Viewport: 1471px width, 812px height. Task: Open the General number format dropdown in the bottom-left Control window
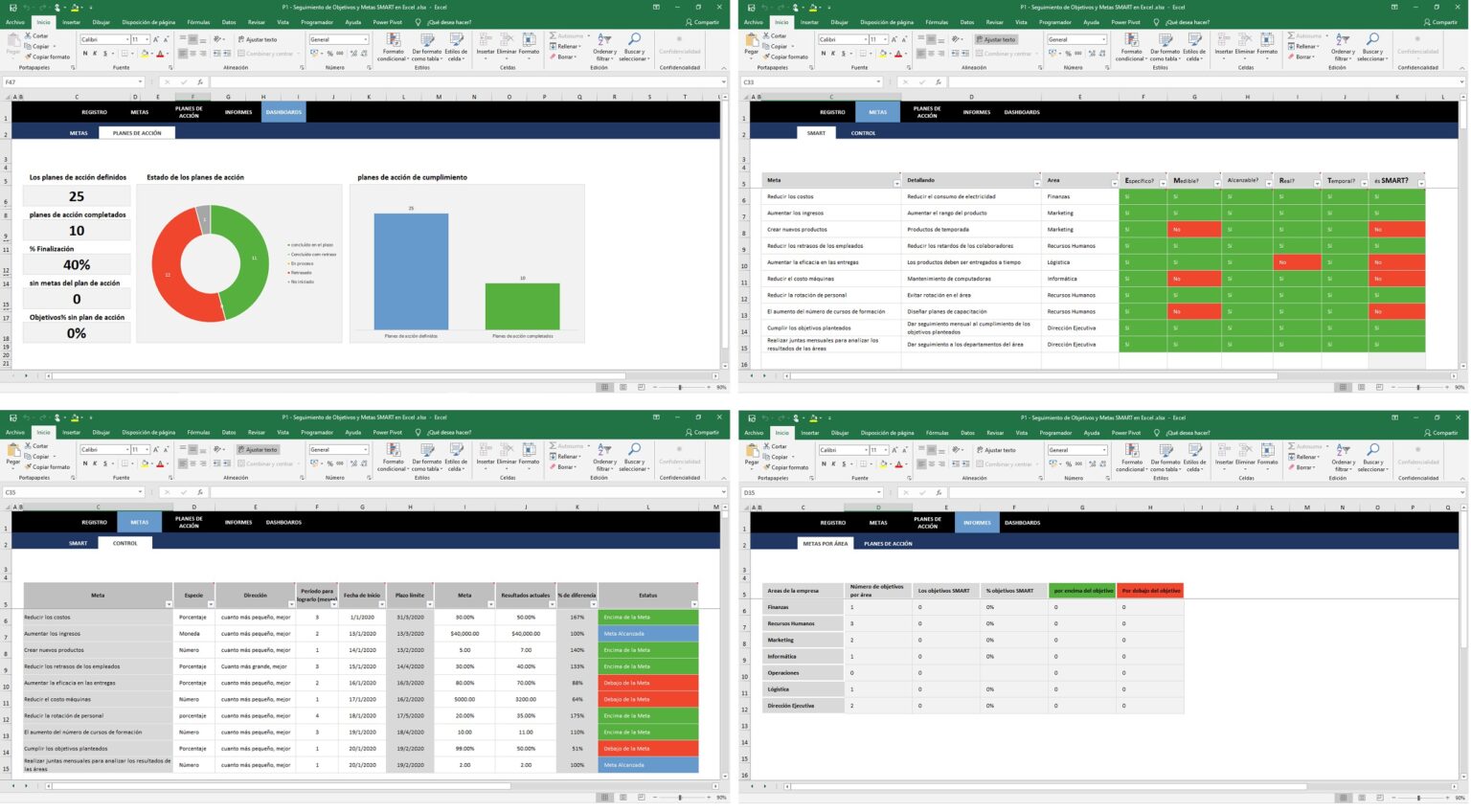tap(365, 449)
